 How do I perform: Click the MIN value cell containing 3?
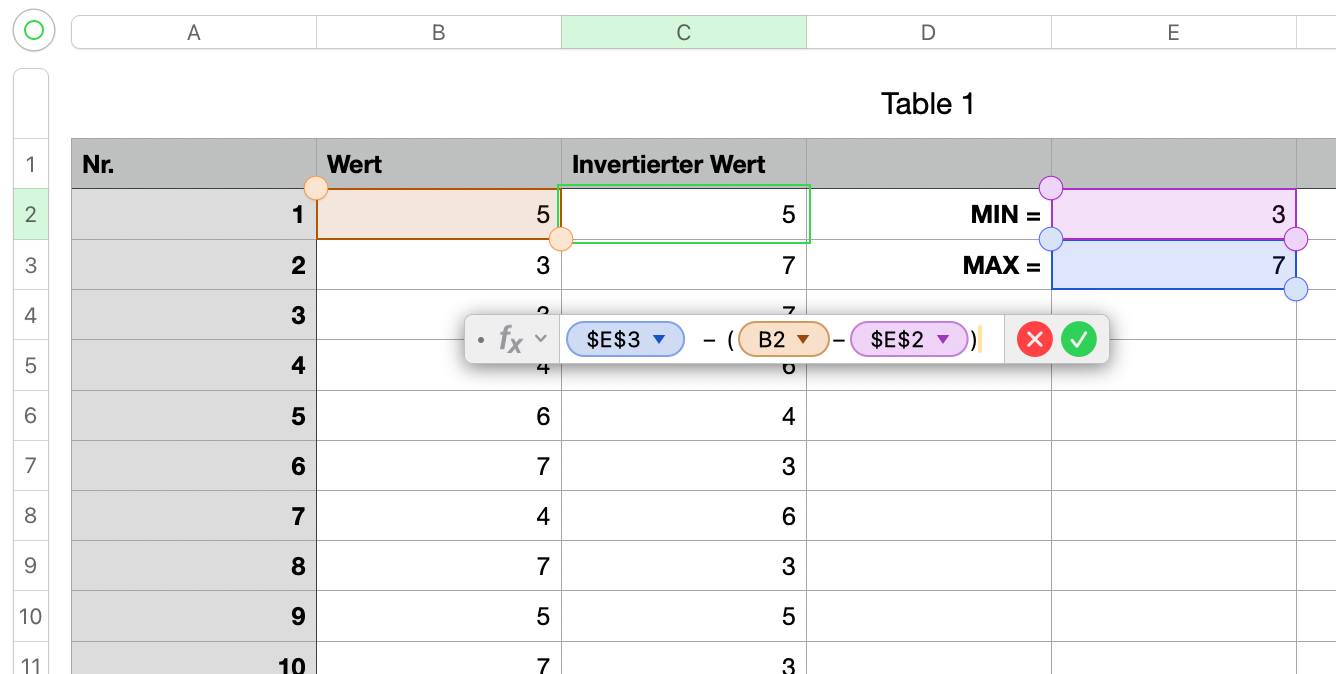tap(1173, 214)
